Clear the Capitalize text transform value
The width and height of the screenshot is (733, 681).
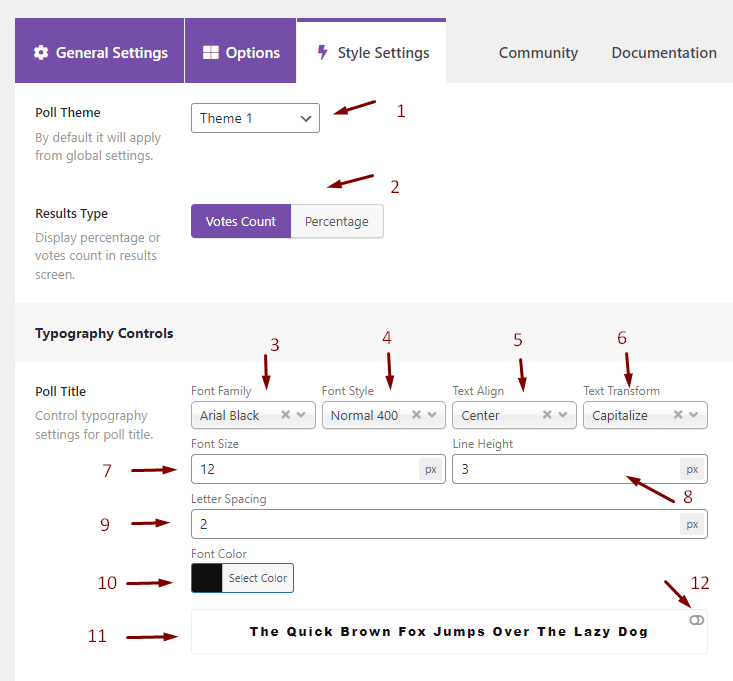click(678, 415)
